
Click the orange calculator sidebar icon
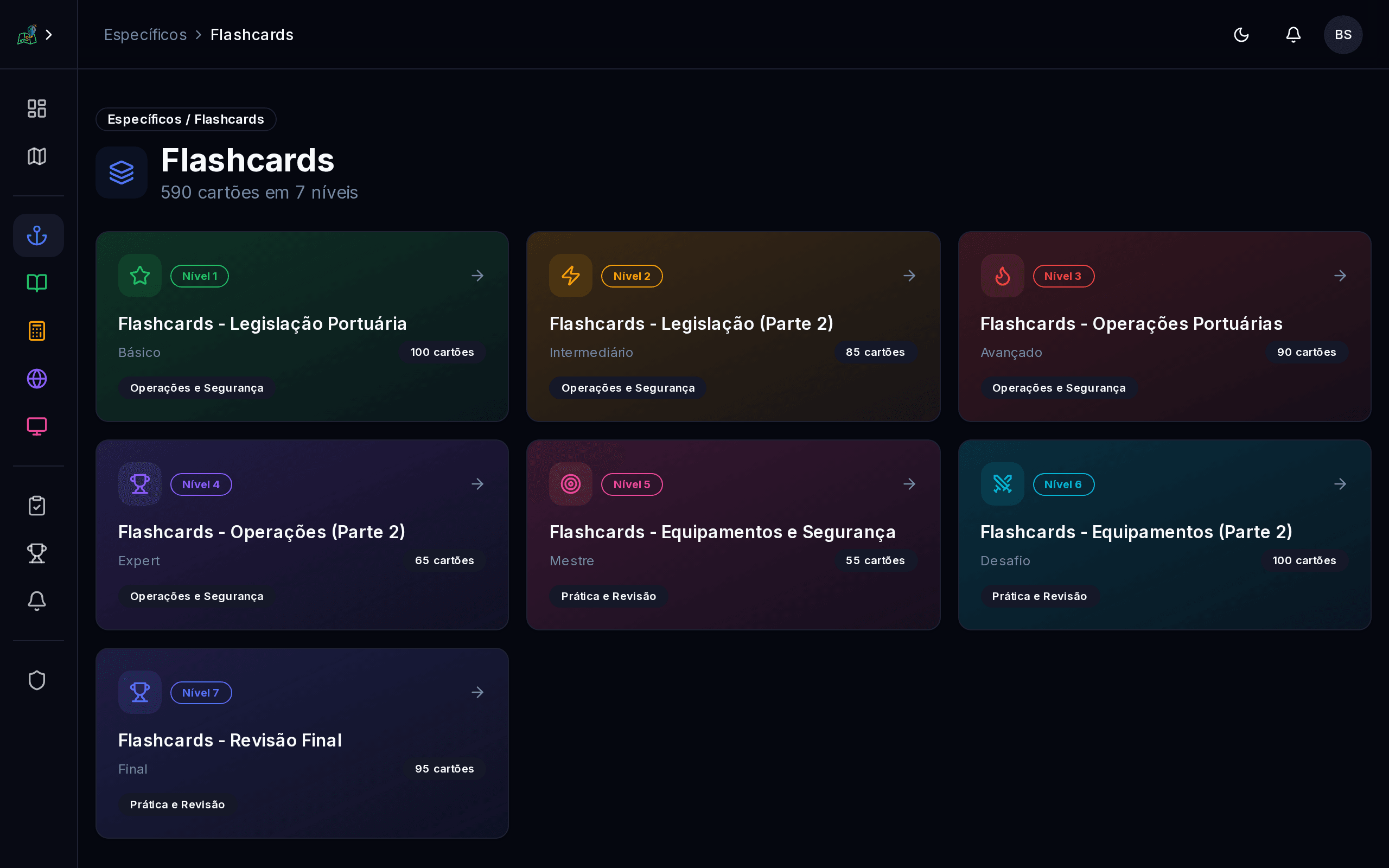37,331
